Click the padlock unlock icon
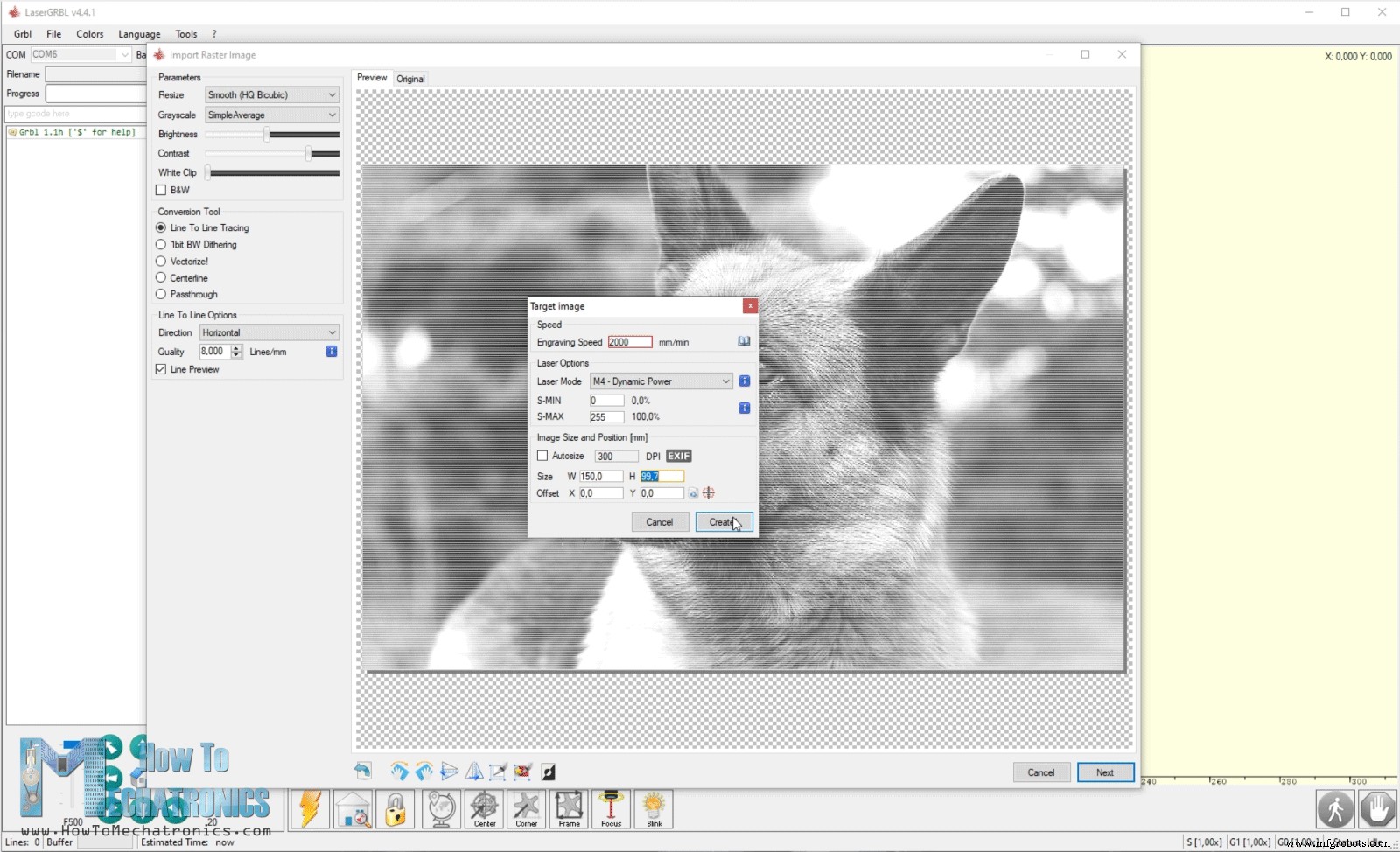The width and height of the screenshot is (1400, 852). [395, 809]
